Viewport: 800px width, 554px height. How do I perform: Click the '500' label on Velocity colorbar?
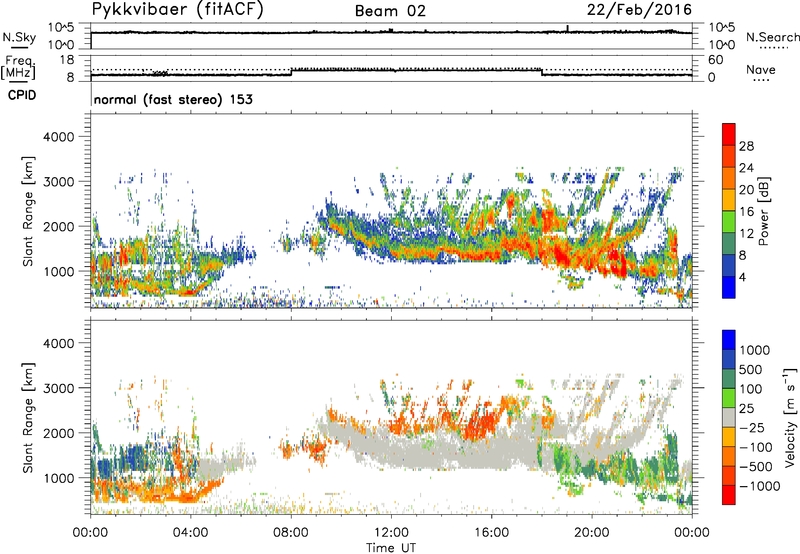(751, 370)
